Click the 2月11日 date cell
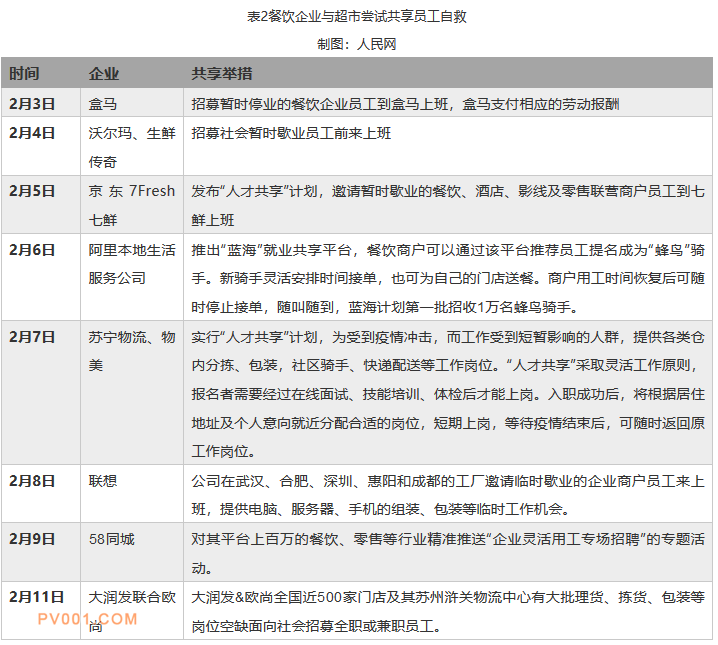This screenshot has height=645, width=718. (x=36, y=597)
